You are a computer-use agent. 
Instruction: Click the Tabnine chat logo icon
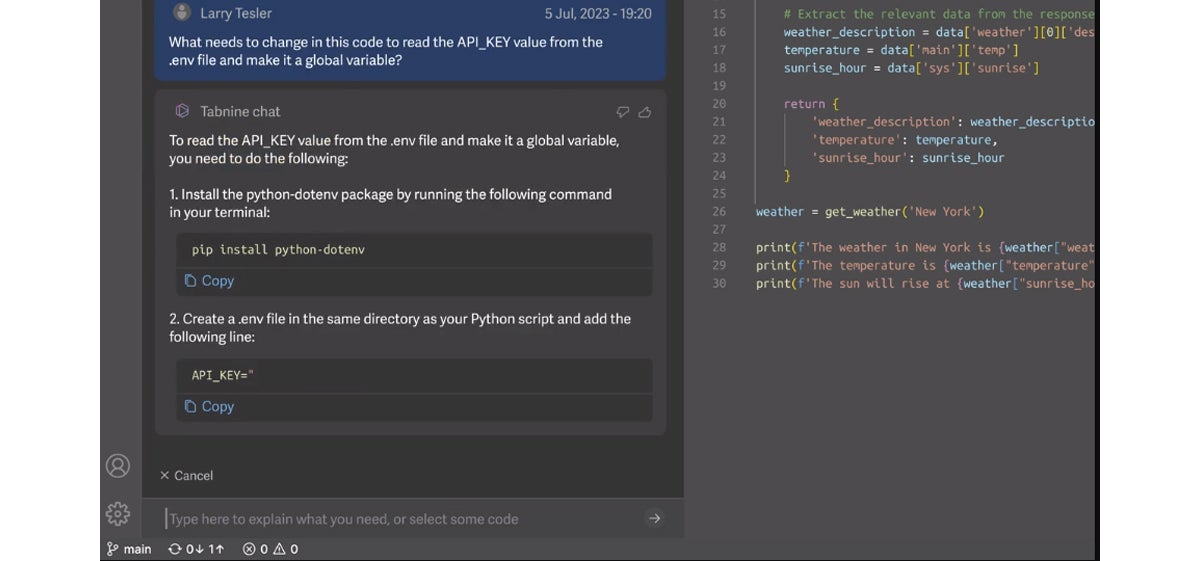(182, 111)
